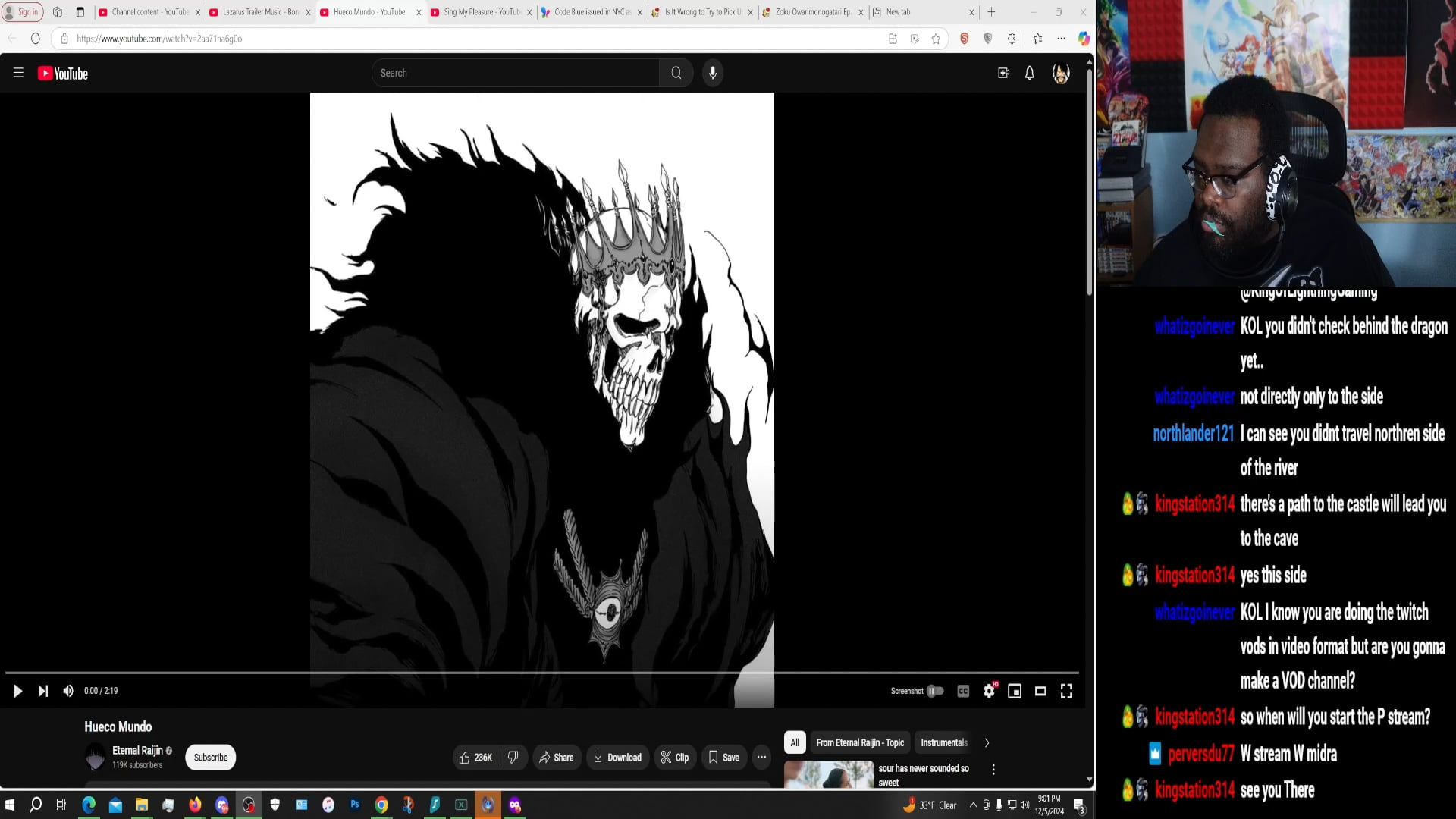Show hidden system tray icons
Viewport: 1456px width, 819px height.
[x=973, y=805]
